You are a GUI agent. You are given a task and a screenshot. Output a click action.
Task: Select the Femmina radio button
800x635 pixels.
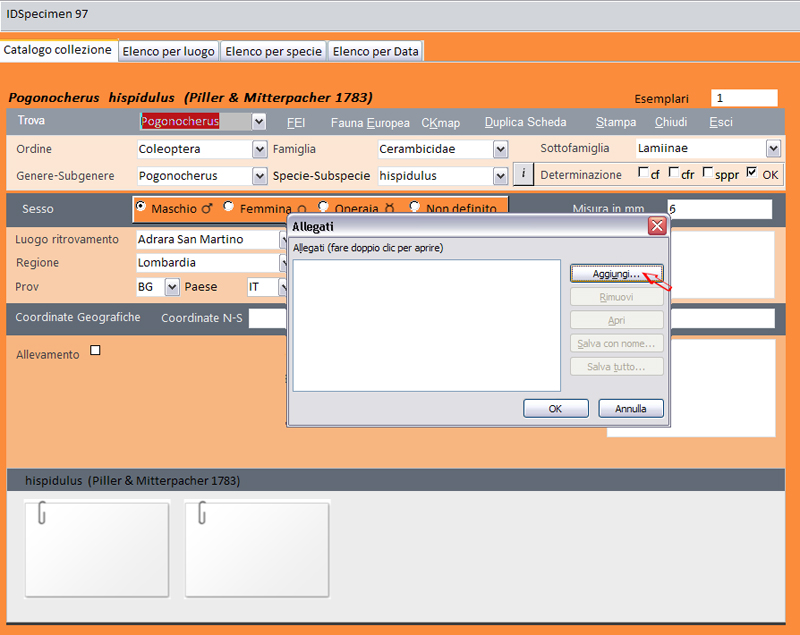pyautogui.click(x=229, y=207)
